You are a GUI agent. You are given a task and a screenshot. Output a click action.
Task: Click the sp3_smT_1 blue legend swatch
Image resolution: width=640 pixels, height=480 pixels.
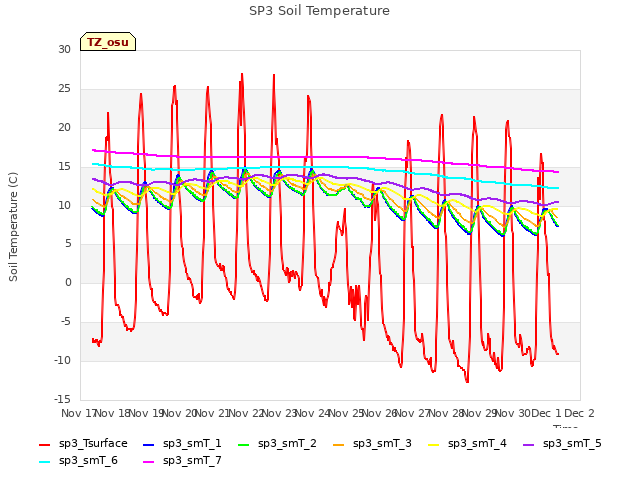point(149,444)
